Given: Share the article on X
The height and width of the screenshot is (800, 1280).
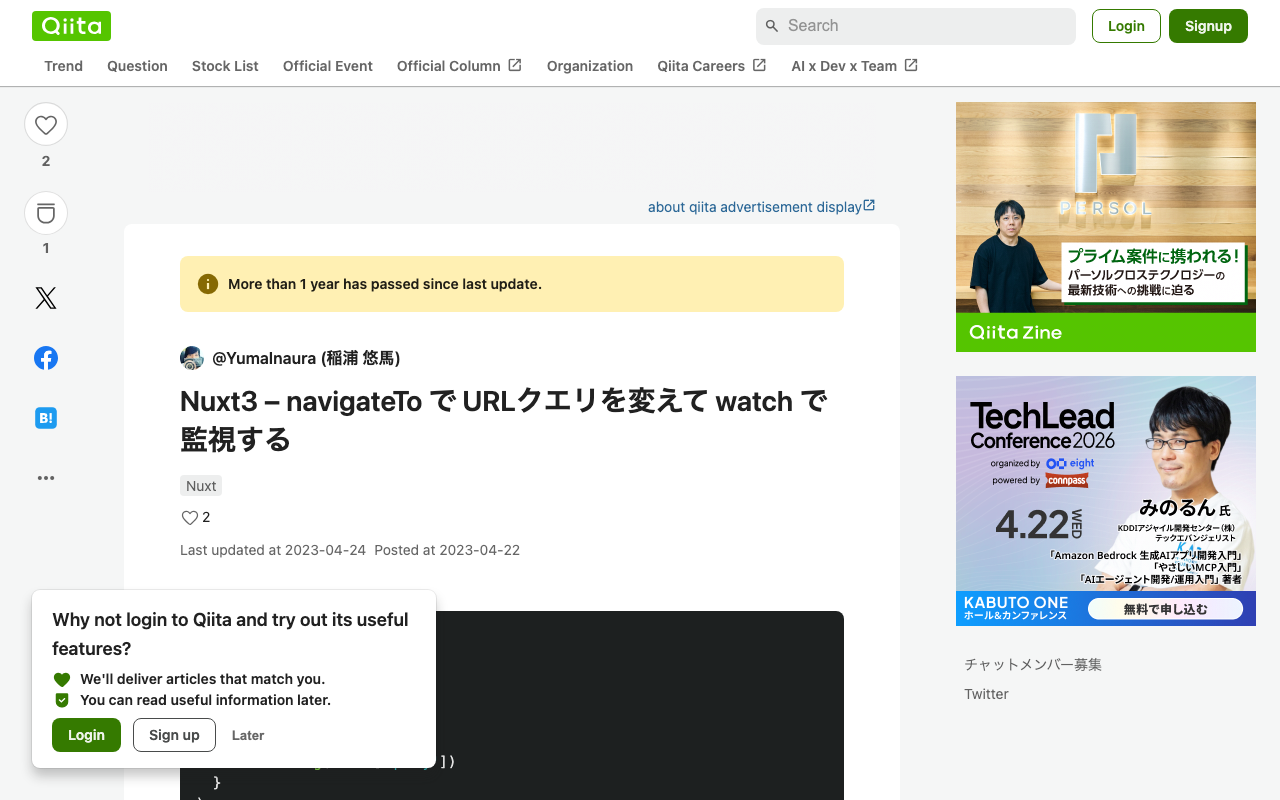Looking at the screenshot, I should (x=46, y=297).
